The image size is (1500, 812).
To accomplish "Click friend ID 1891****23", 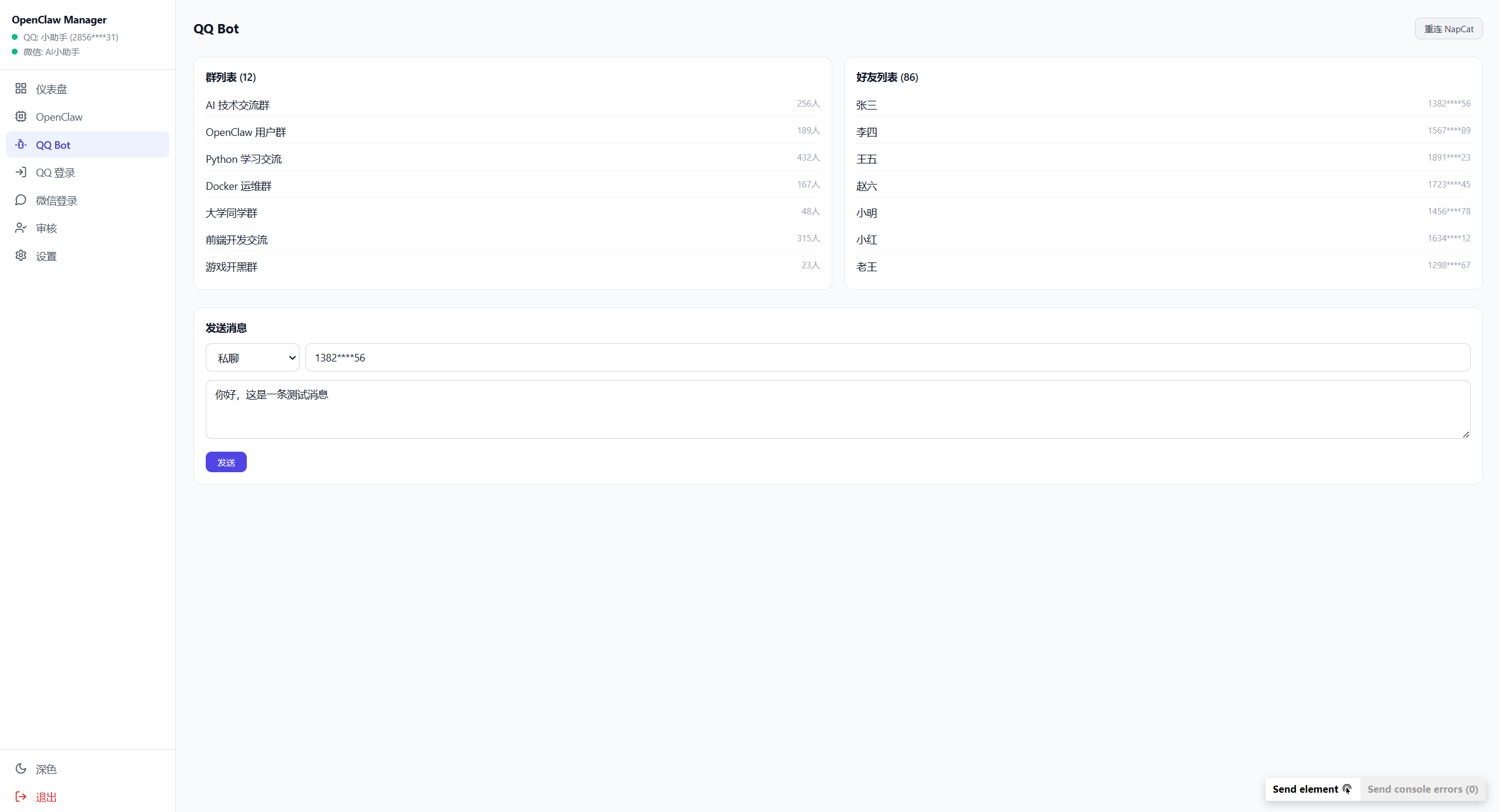I will tap(1448, 158).
